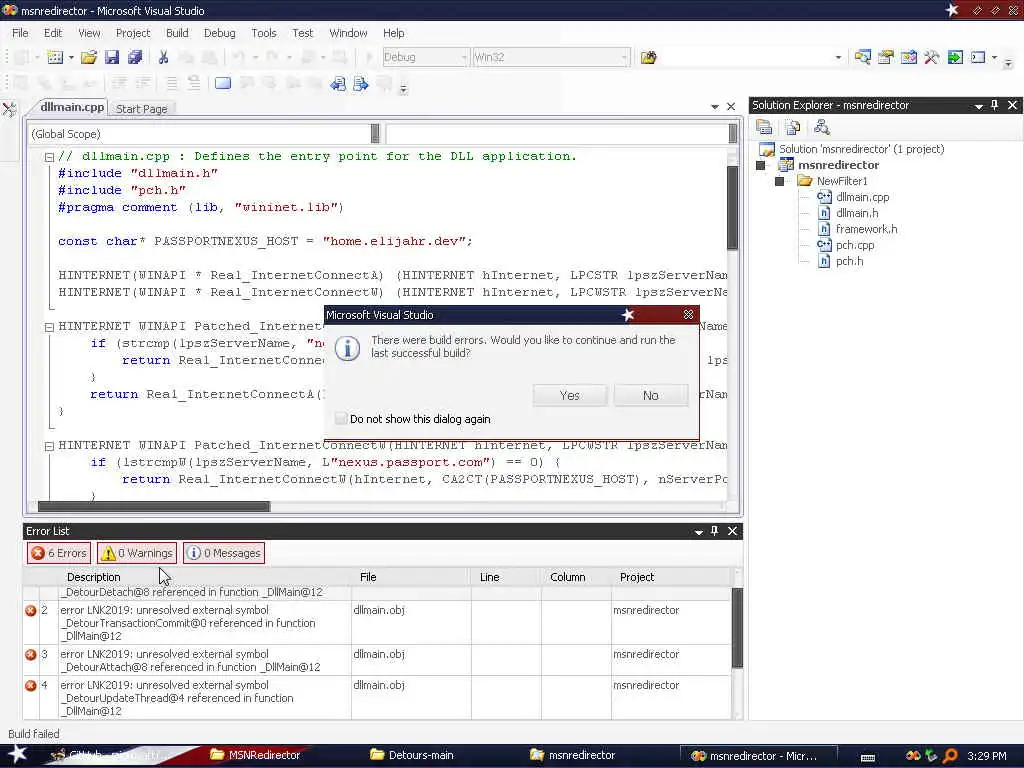
Task: Toggle the 0 Messages filter
Action: click(x=224, y=553)
